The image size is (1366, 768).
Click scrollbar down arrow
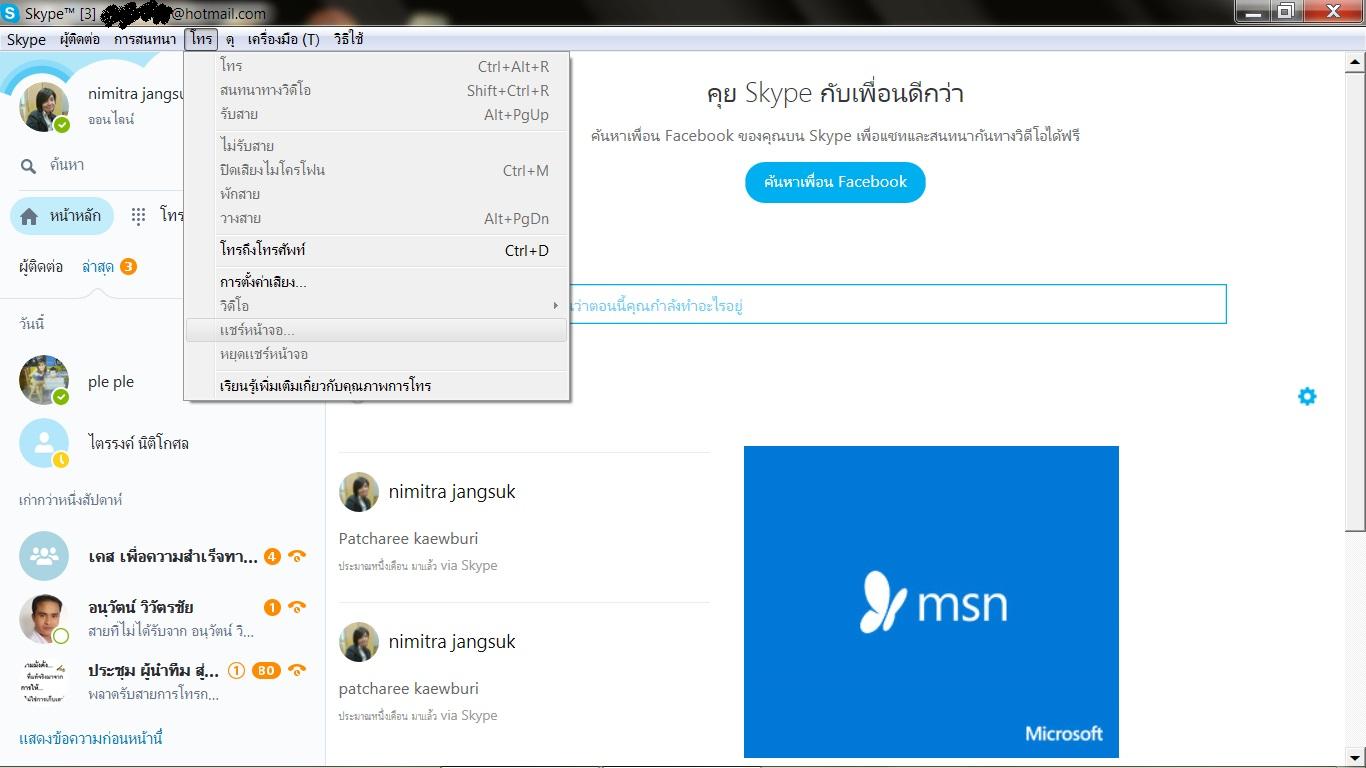pyautogui.click(x=1355, y=757)
